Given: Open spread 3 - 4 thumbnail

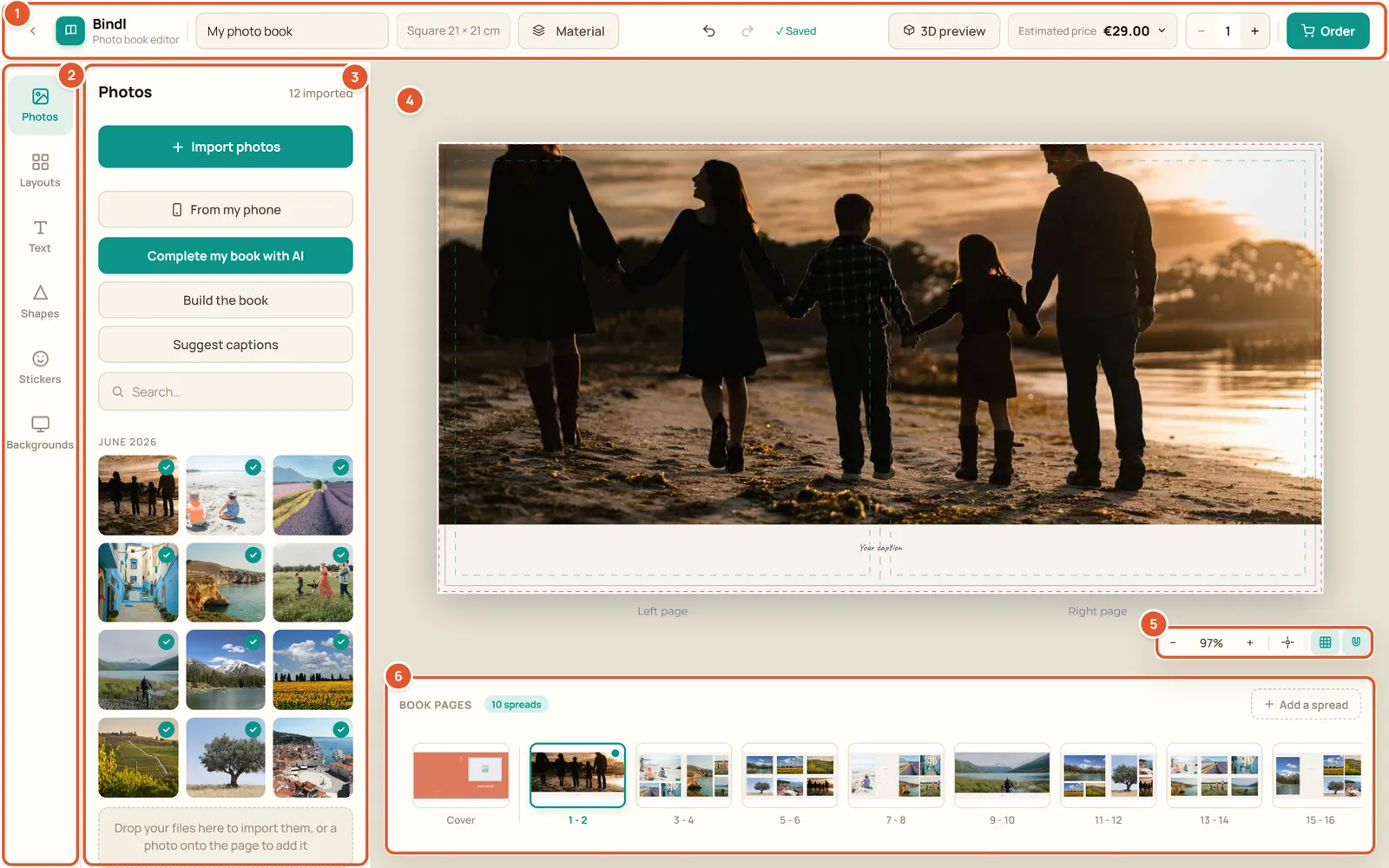Looking at the screenshot, I should click(683, 775).
